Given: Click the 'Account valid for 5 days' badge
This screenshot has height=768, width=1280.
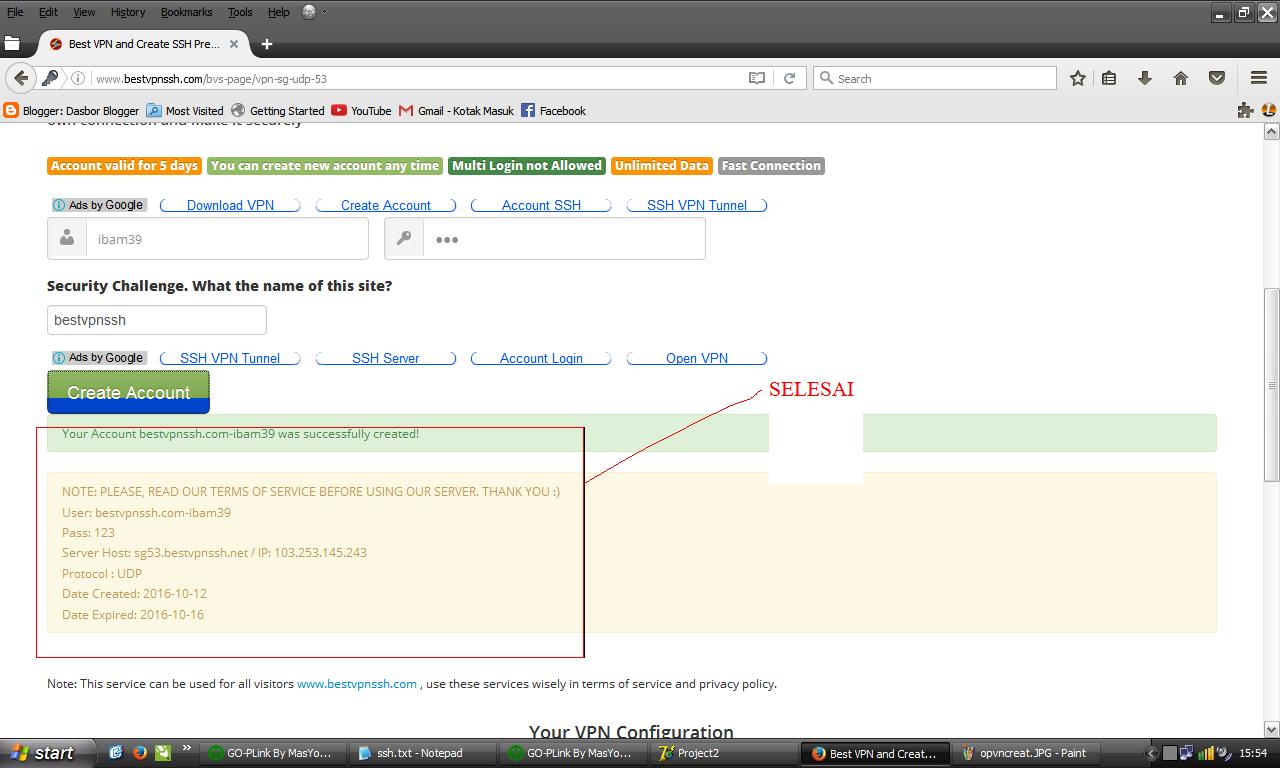Looking at the screenshot, I should pyautogui.click(x=124, y=166).
